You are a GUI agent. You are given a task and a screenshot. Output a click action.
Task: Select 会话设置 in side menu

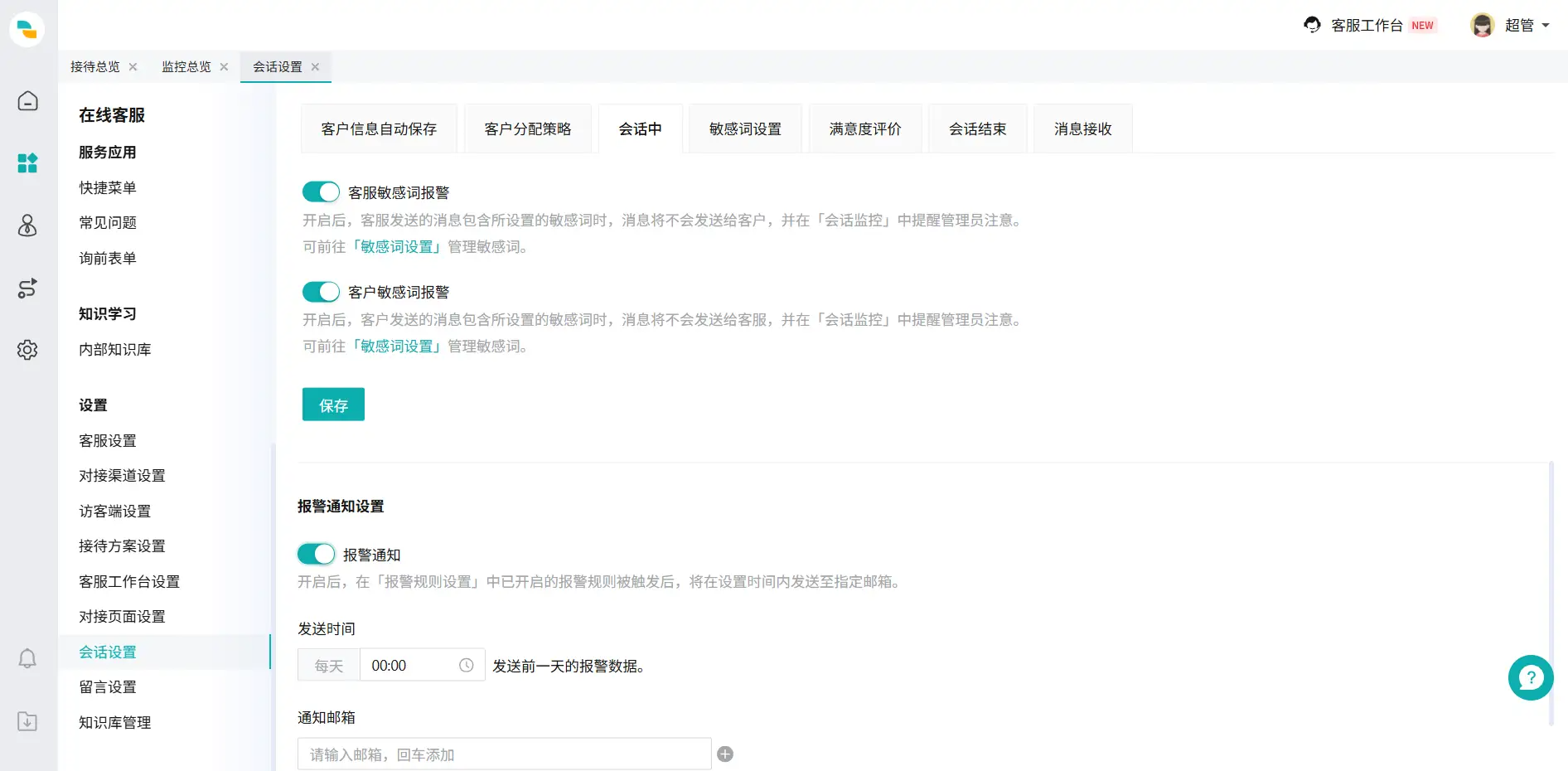point(108,652)
